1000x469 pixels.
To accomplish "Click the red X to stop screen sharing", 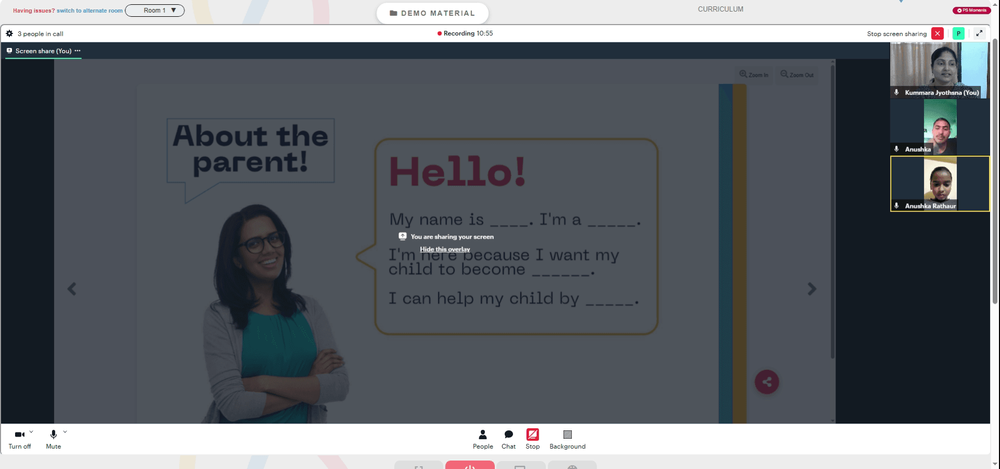I will pyautogui.click(x=938, y=34).
